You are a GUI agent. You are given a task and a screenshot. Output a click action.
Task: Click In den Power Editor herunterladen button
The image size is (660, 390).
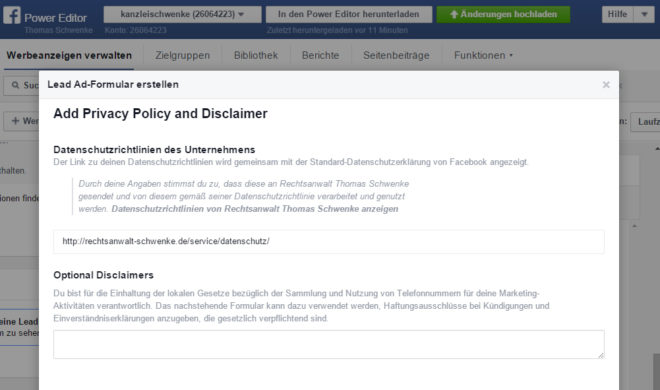pos(349,14)
